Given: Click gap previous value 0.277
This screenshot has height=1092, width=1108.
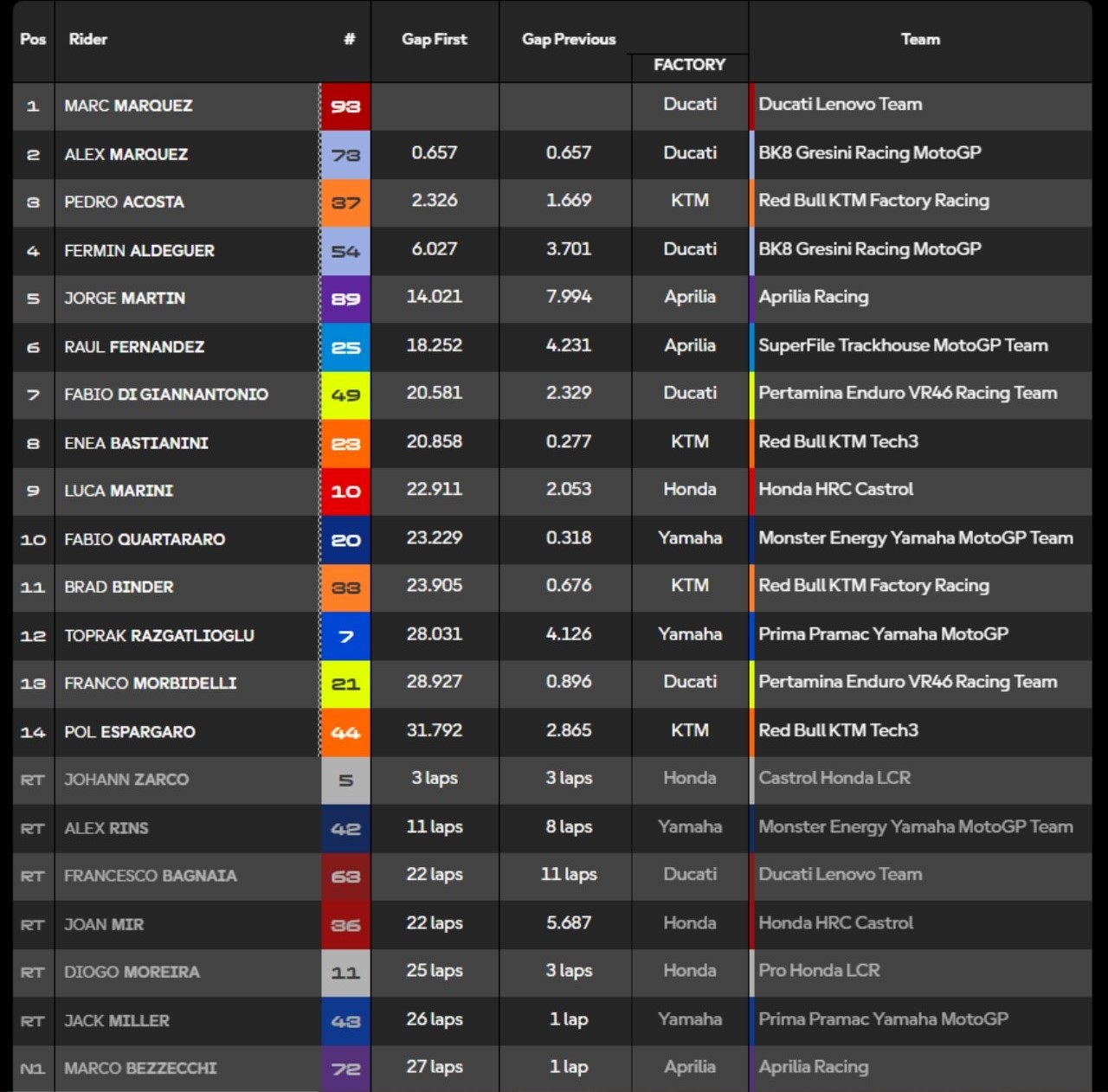Looking at the screenshot, I should (x=569, y=441).
